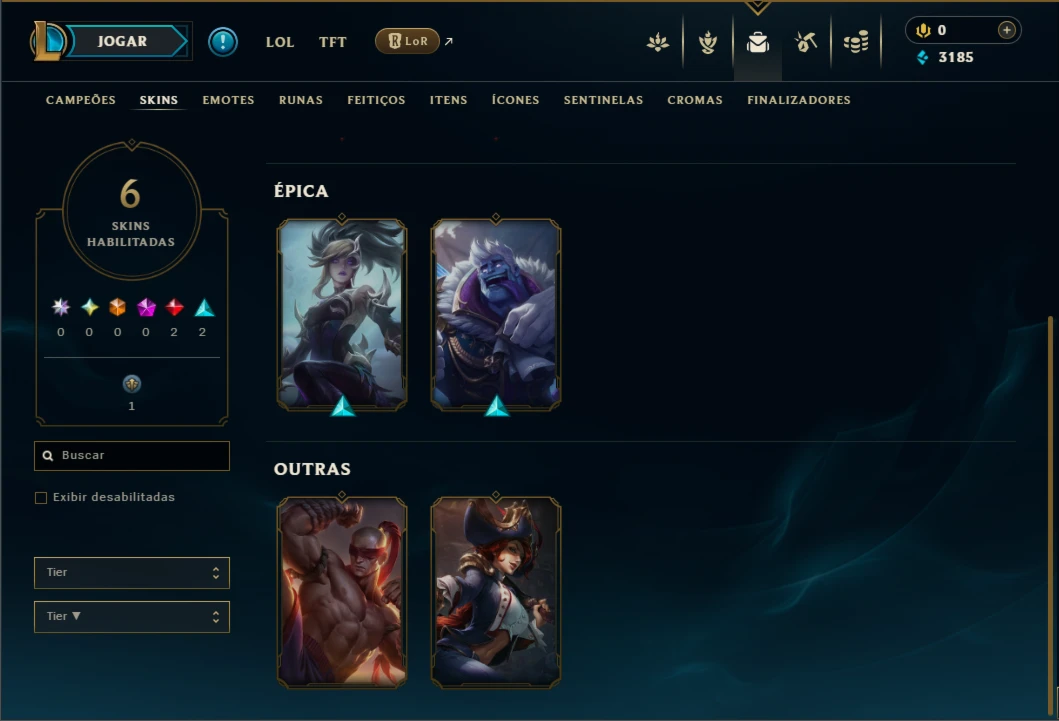1059x721 pixels.
Task: Click the plus icon to buy RP
Action: pyautogui.click(x=1006, y=30)
